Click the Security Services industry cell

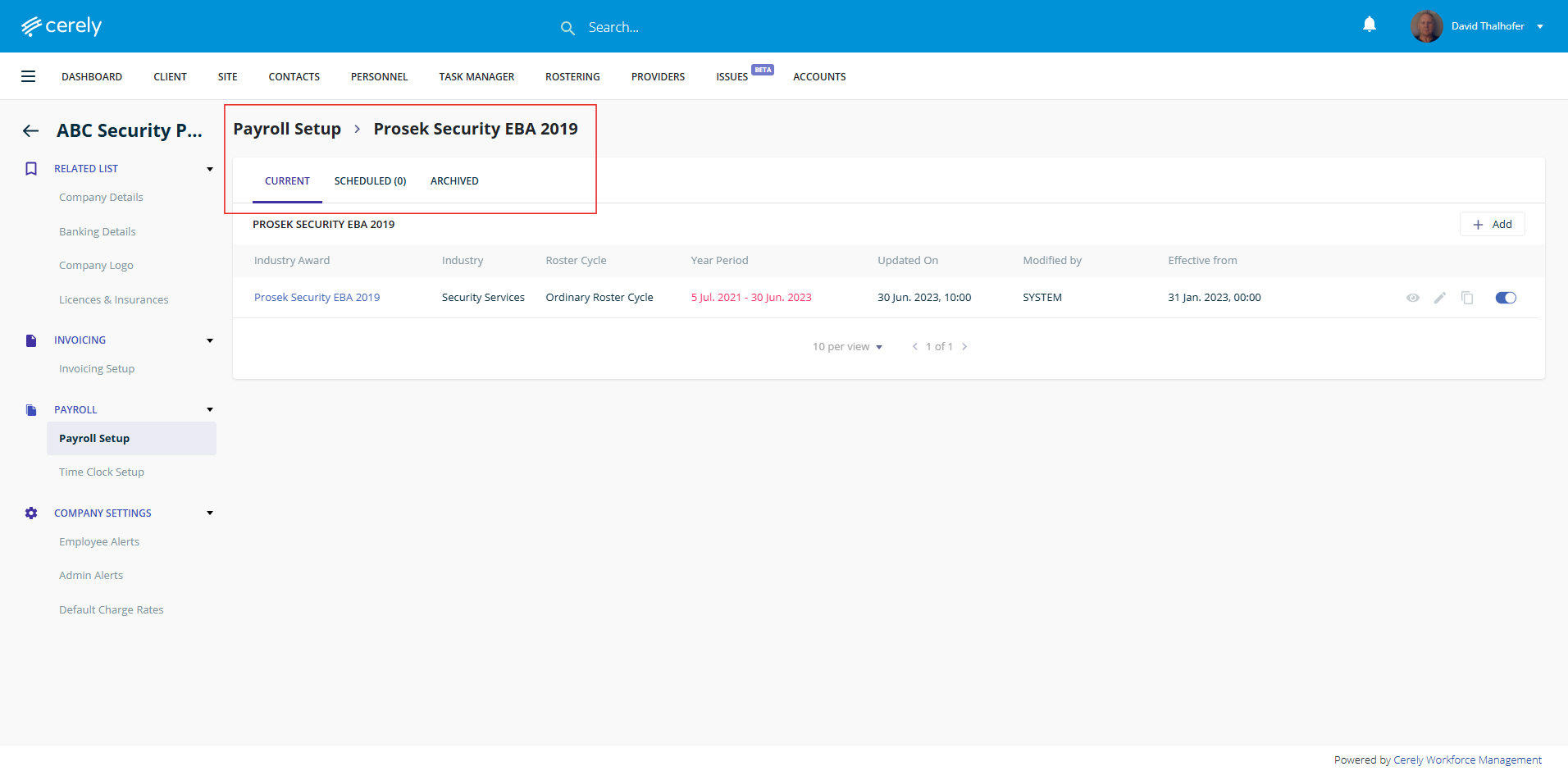[x=483, y=298]
